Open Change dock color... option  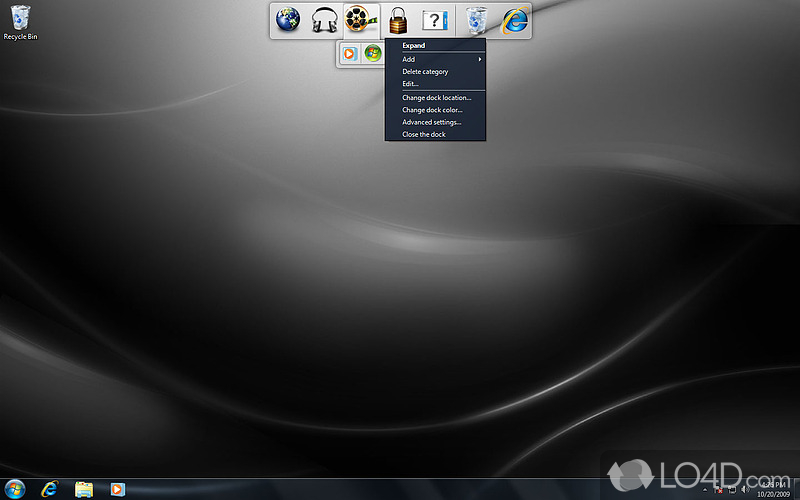coord(432,110)
